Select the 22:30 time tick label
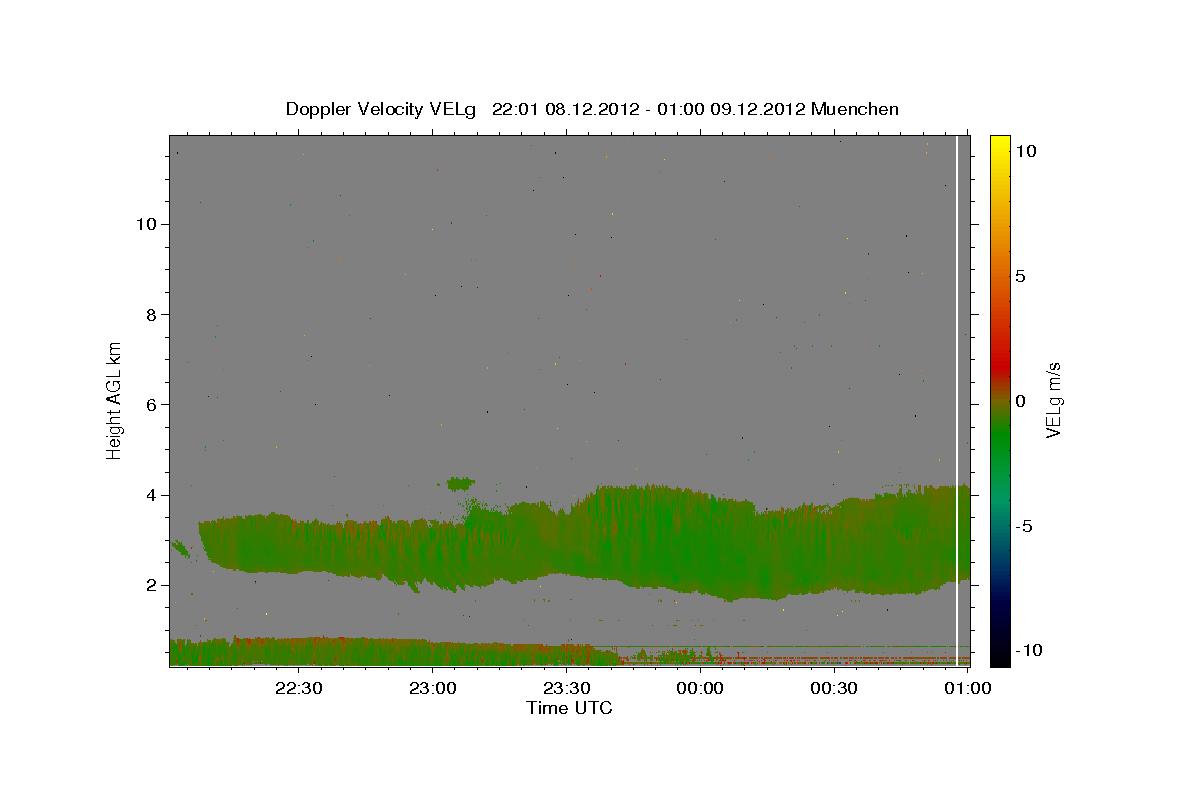Screen dimensions: 1200x800 (x=299, y=688)
